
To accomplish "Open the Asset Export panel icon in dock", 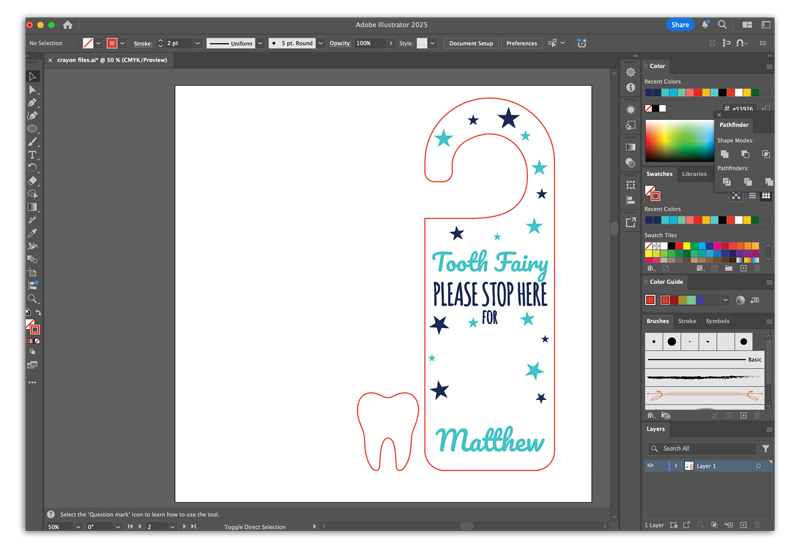I will pos(631,222).
